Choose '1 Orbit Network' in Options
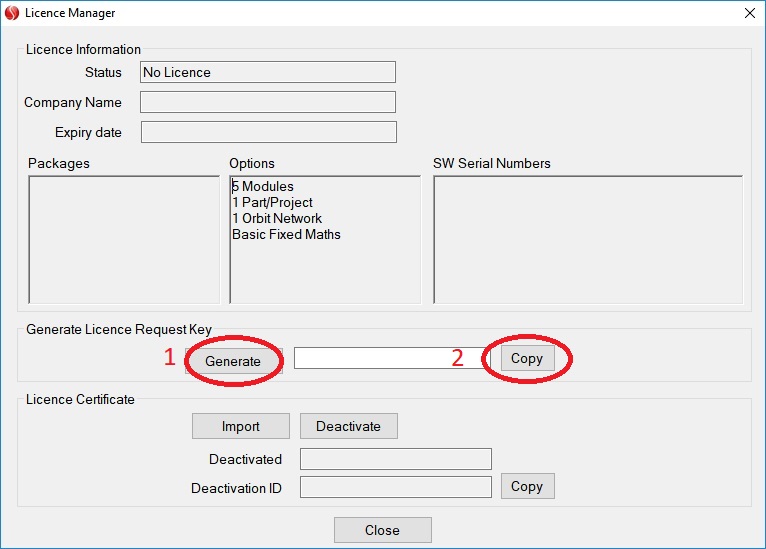Viewport: 766px width, 549px height. coord(277,218)
